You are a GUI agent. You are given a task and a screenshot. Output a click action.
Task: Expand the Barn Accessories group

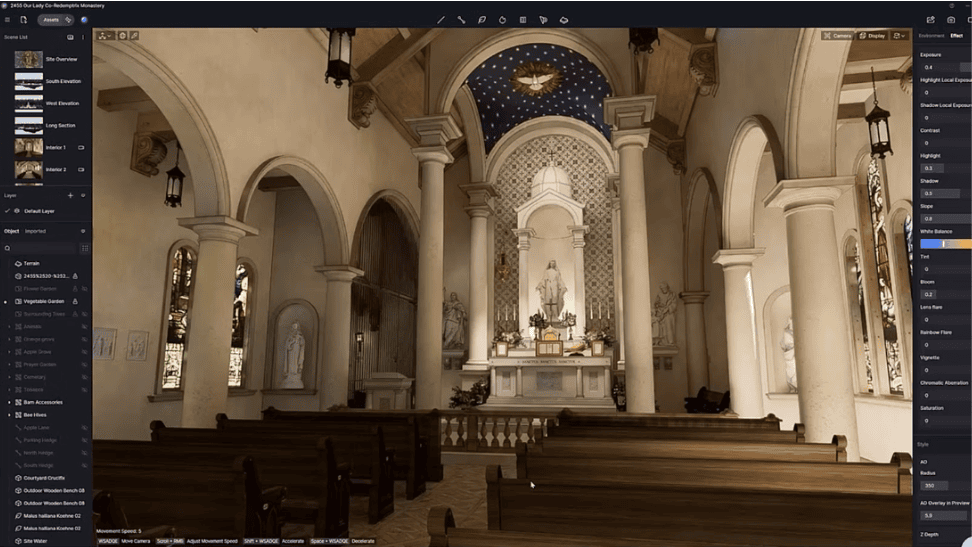tap(10, 402)
